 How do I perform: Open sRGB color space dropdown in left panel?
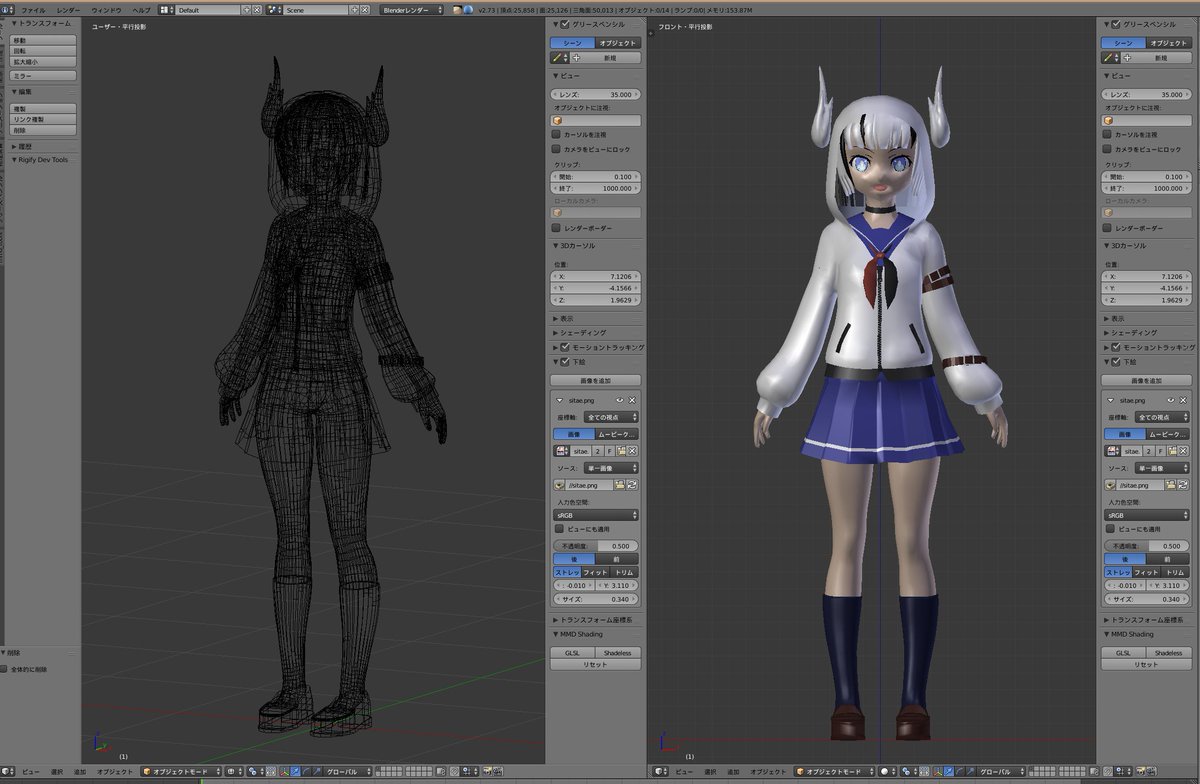point(596,515)
